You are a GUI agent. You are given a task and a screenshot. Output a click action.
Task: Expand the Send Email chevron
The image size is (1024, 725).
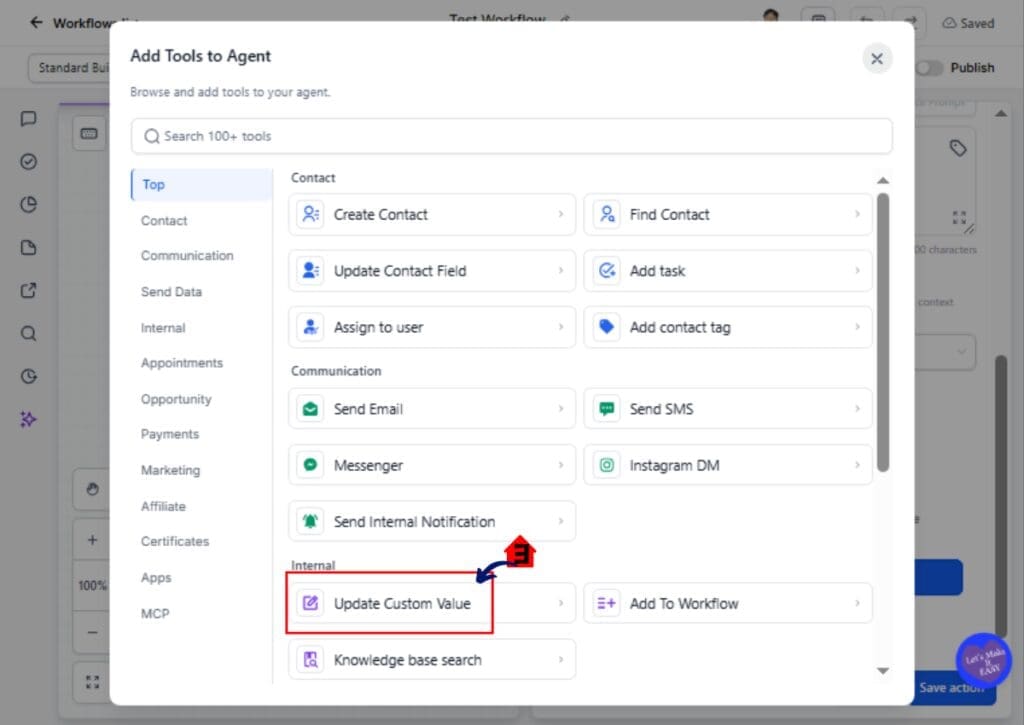tap(560, 409)
